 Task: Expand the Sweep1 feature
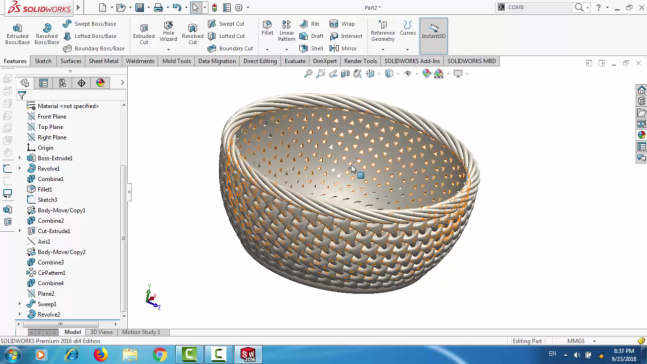[x=20, y=304]
